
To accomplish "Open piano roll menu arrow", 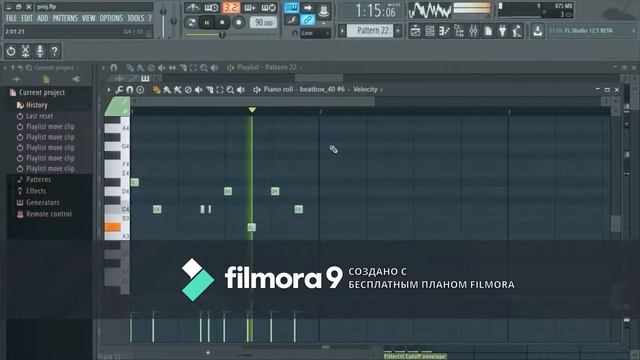I will click(109, 89).
